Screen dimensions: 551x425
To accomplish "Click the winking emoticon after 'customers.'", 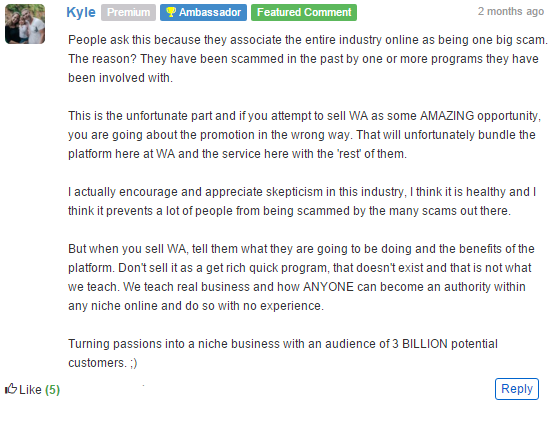I will coord(133,363).
